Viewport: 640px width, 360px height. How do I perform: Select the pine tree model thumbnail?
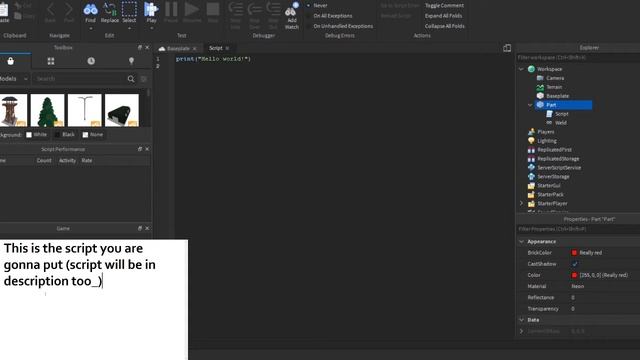(x=47, y=110)
